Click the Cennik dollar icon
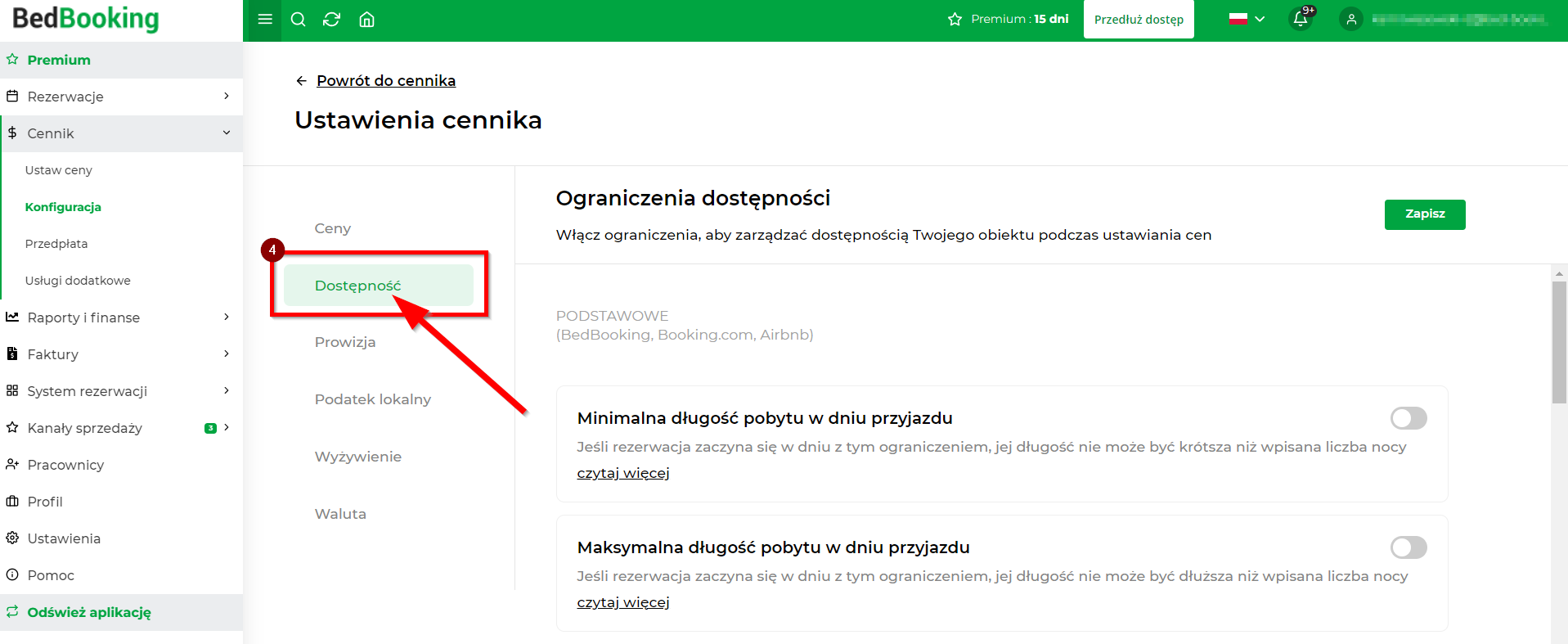The height and width of the screenshot is (644, 1568). pos(12,133)
